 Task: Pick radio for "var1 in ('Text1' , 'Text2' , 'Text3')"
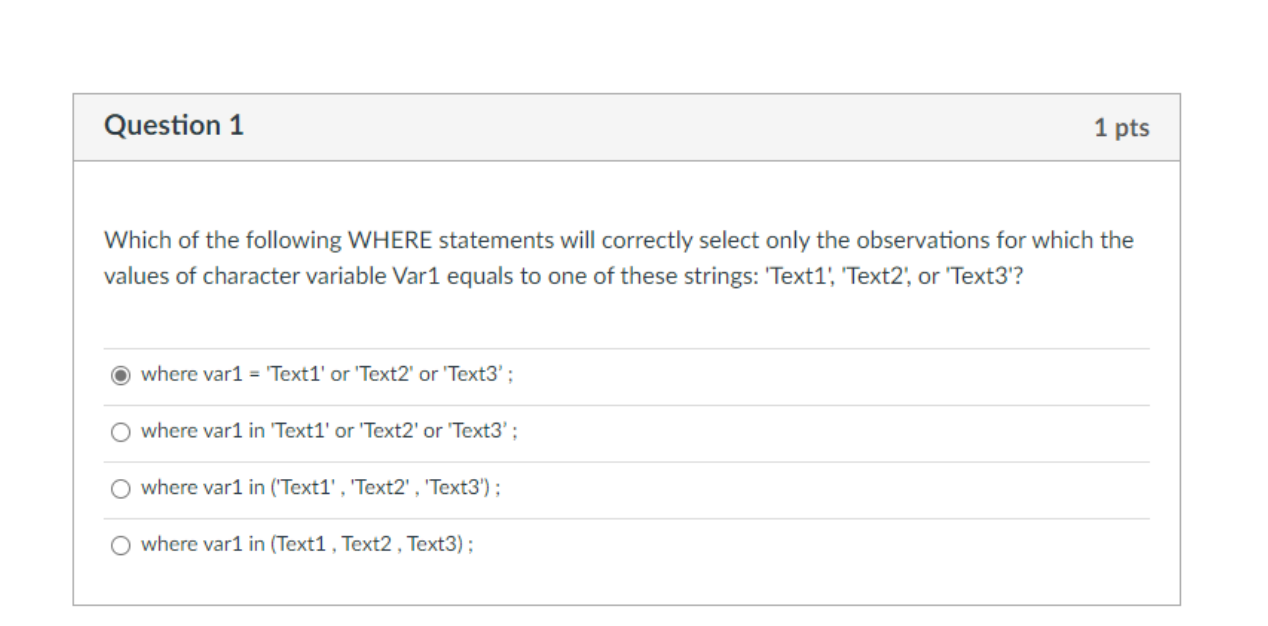click(x=120, y=489)
